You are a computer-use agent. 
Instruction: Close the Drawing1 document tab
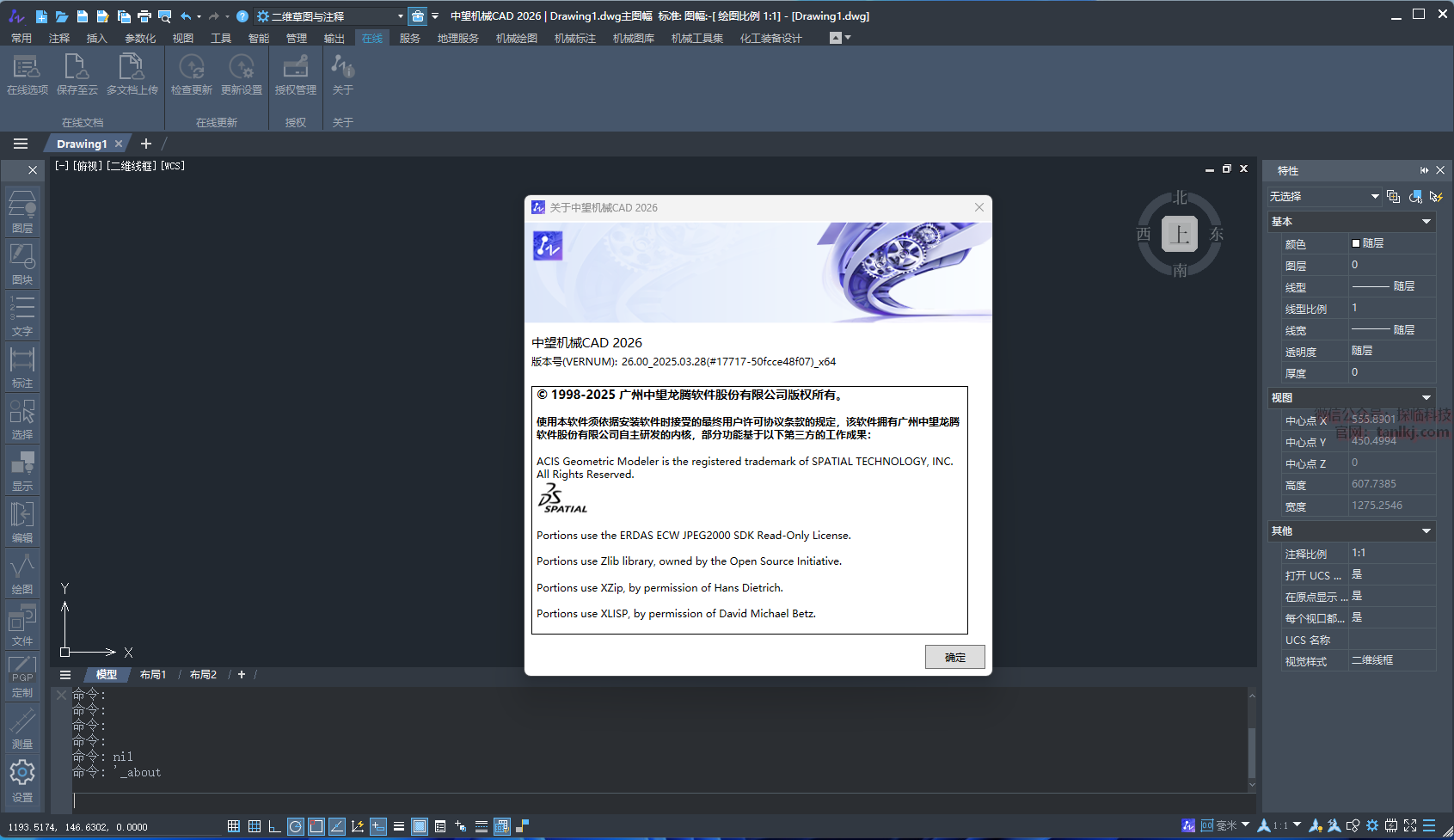pyautogui.click(x=119, y=144)
